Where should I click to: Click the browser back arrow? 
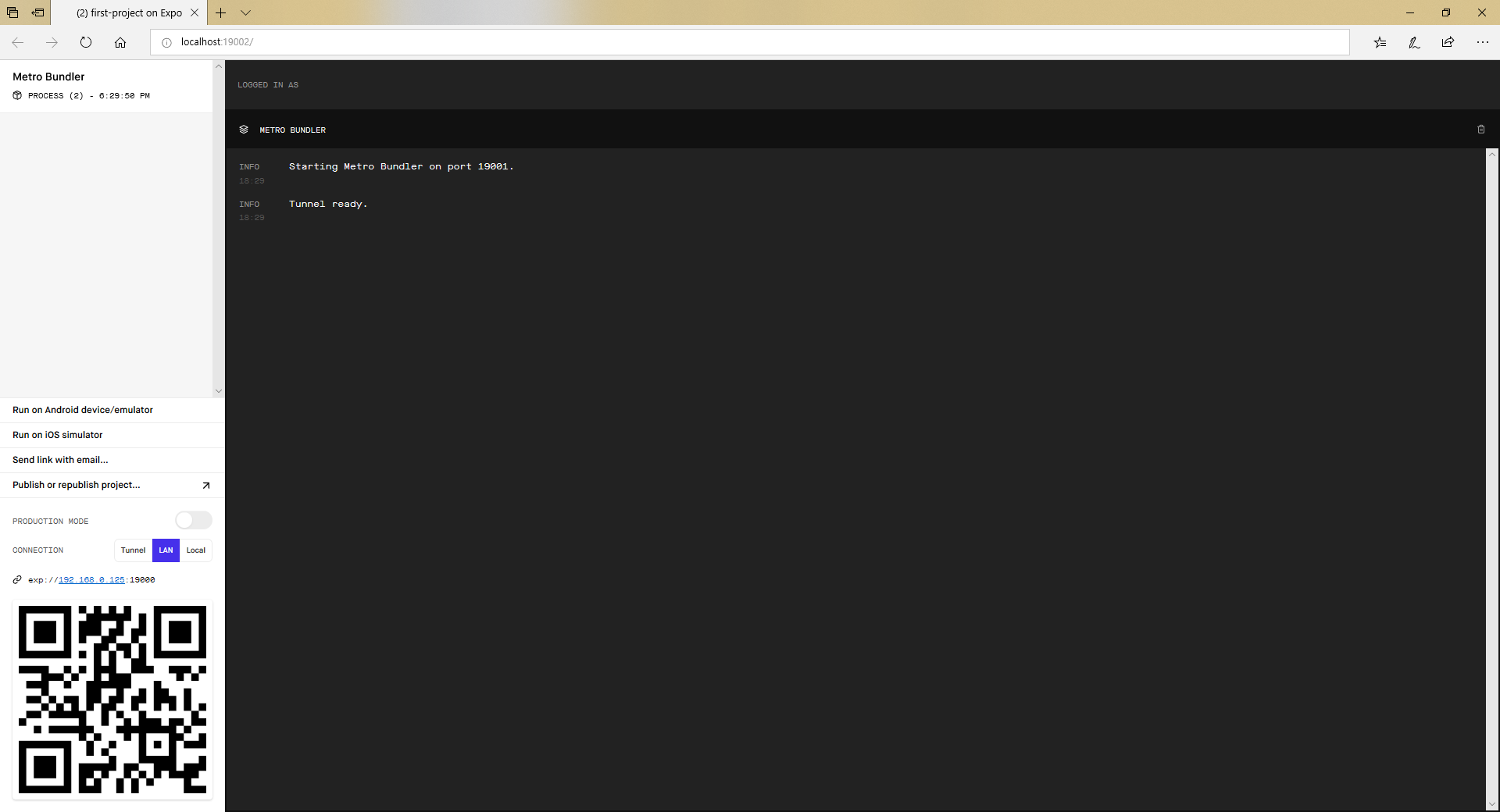pos(17,42)
